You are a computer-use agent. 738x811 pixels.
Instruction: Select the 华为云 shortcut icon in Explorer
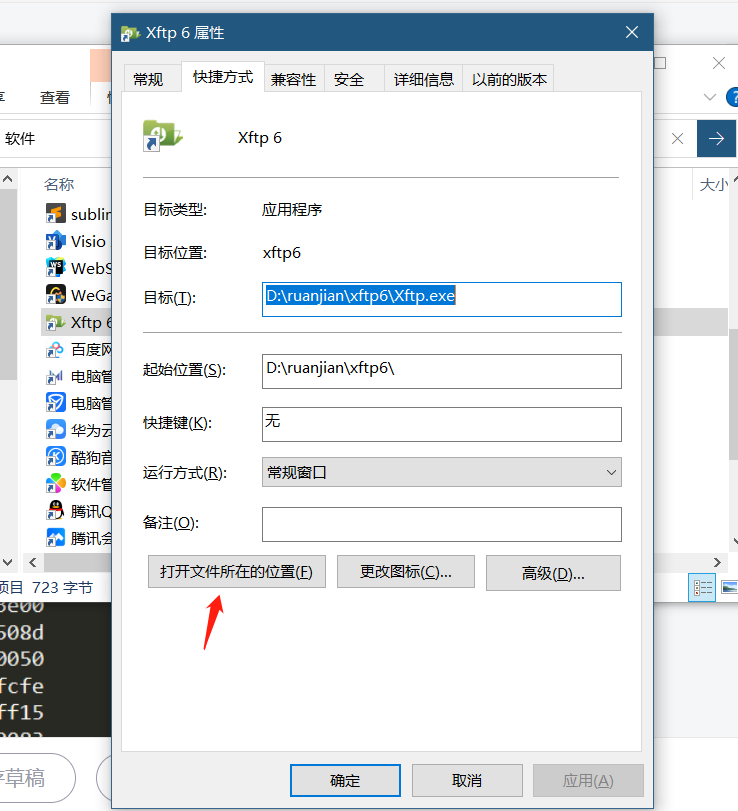[x=55, y=430]
